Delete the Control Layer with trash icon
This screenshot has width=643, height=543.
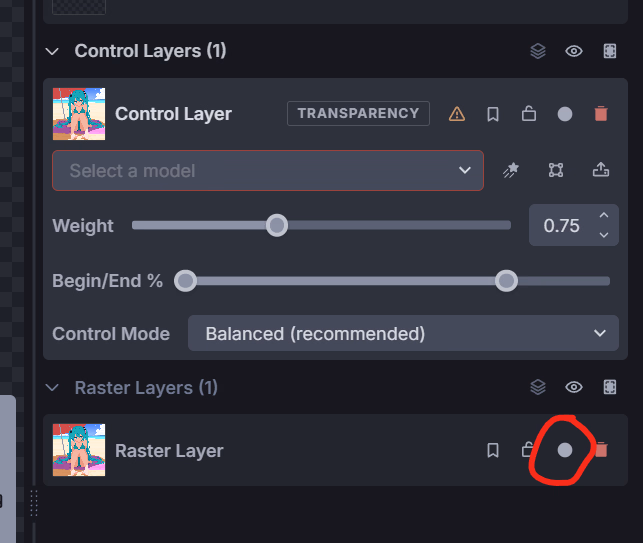click(x=601, y=114)
